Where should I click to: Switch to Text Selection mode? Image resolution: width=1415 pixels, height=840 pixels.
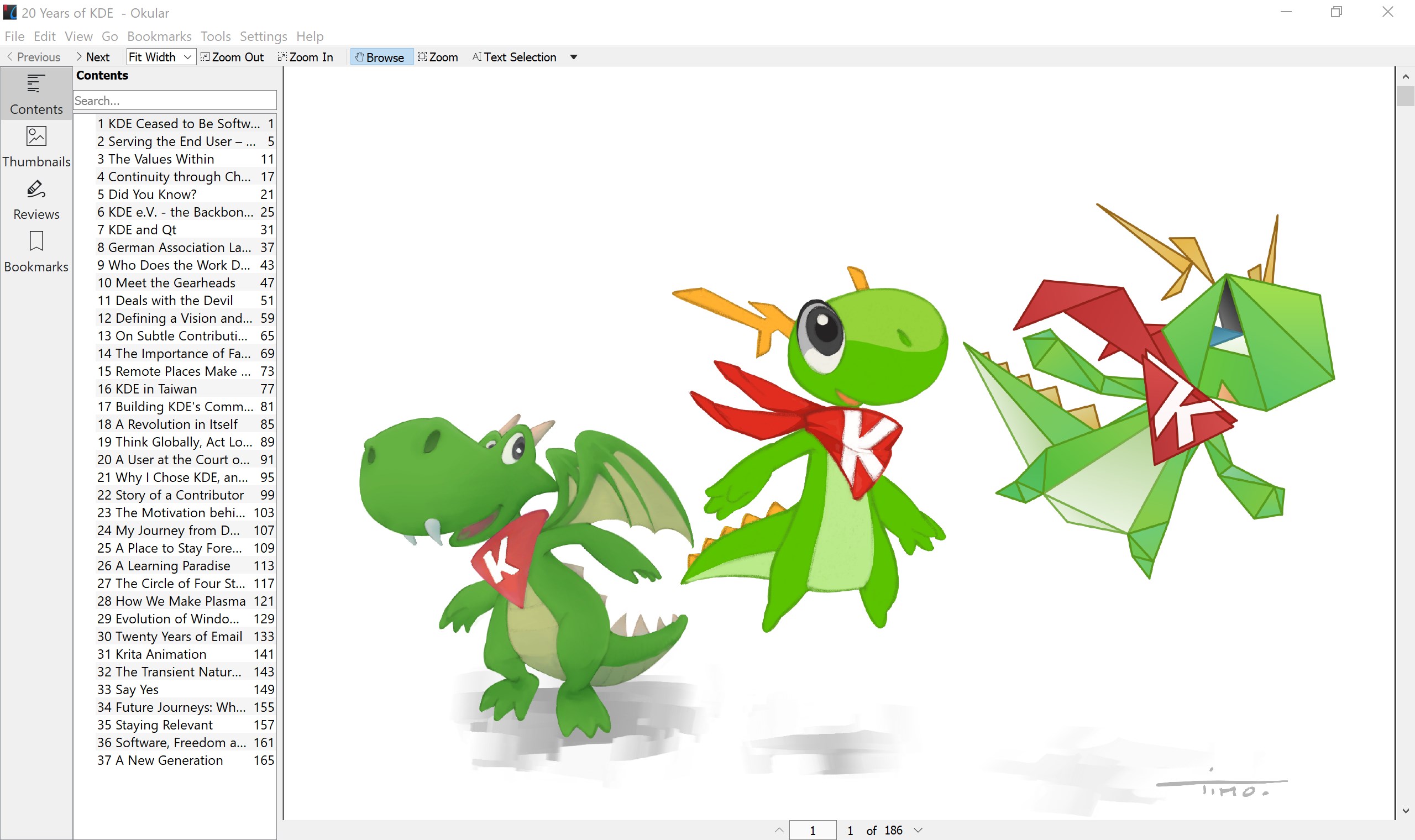tap(513, 56)
